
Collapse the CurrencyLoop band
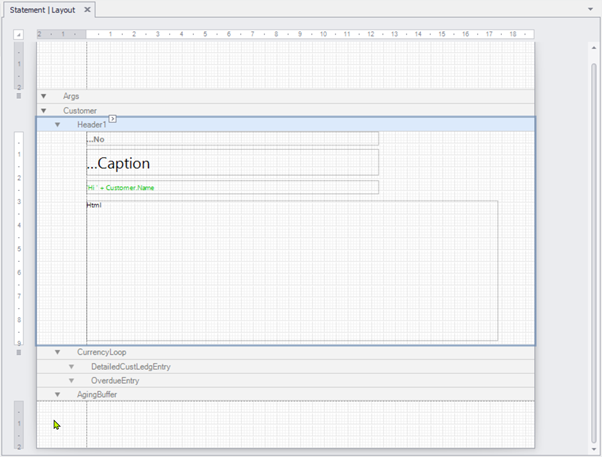[58, 352]
